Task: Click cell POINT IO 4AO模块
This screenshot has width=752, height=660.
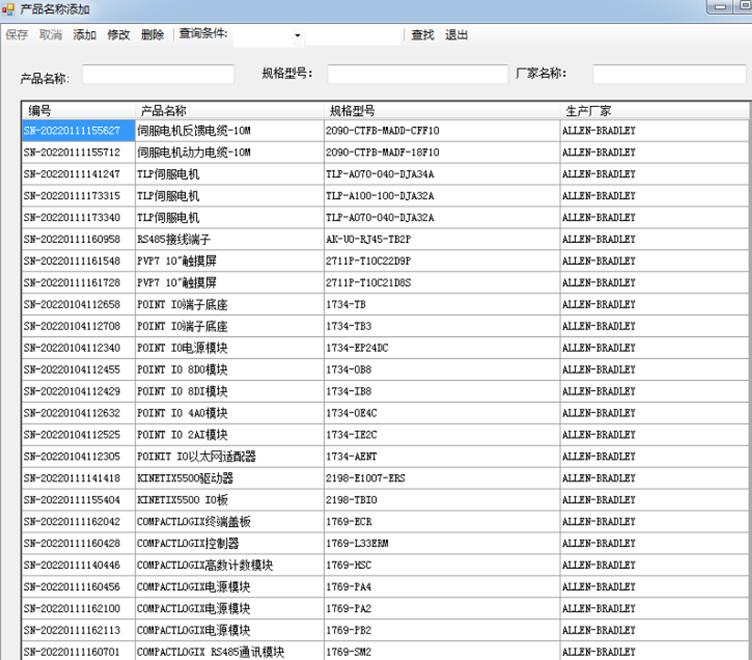Action: click(x=229, y=413)
